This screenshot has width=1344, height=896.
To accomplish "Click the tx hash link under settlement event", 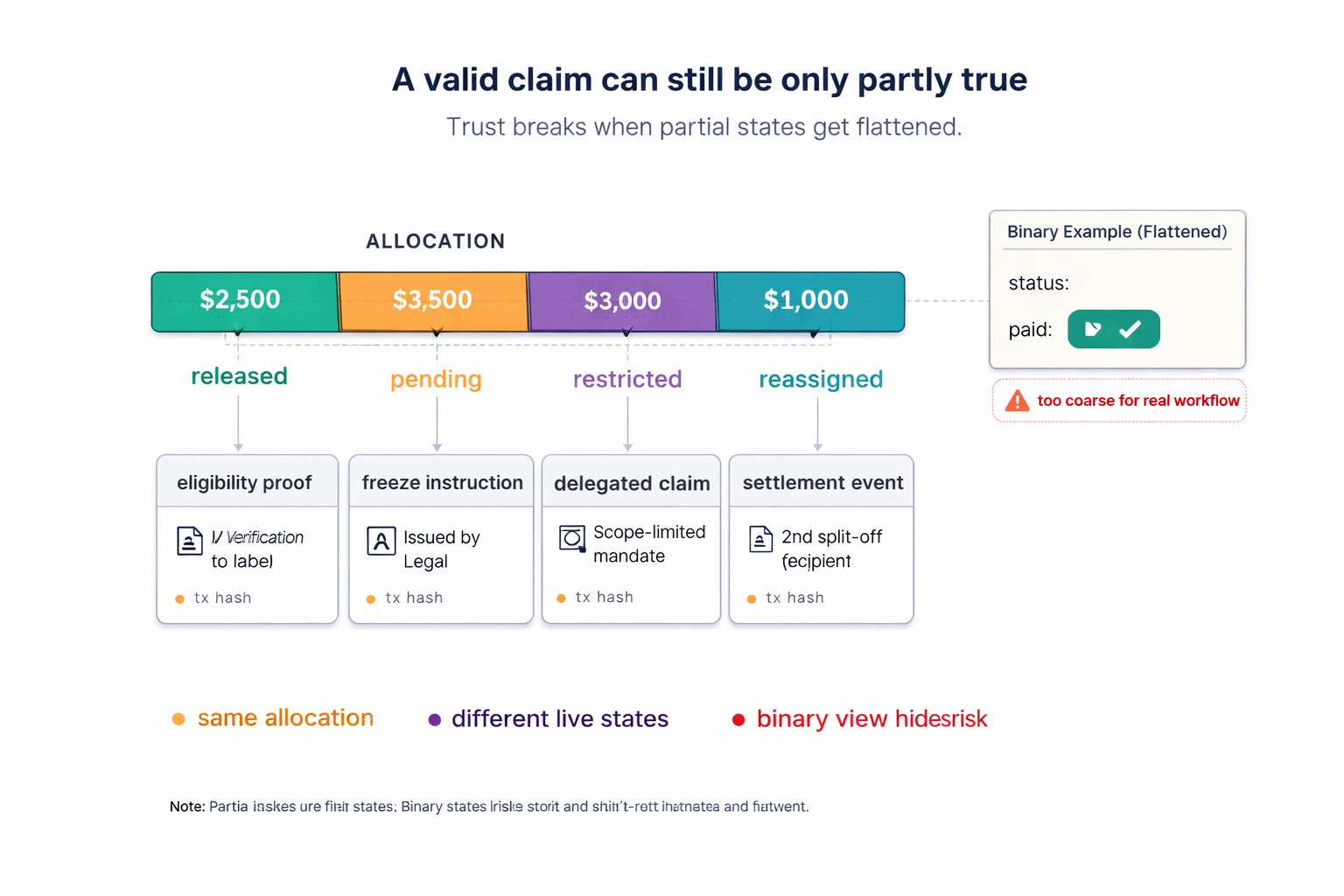I will click(794, 598).
